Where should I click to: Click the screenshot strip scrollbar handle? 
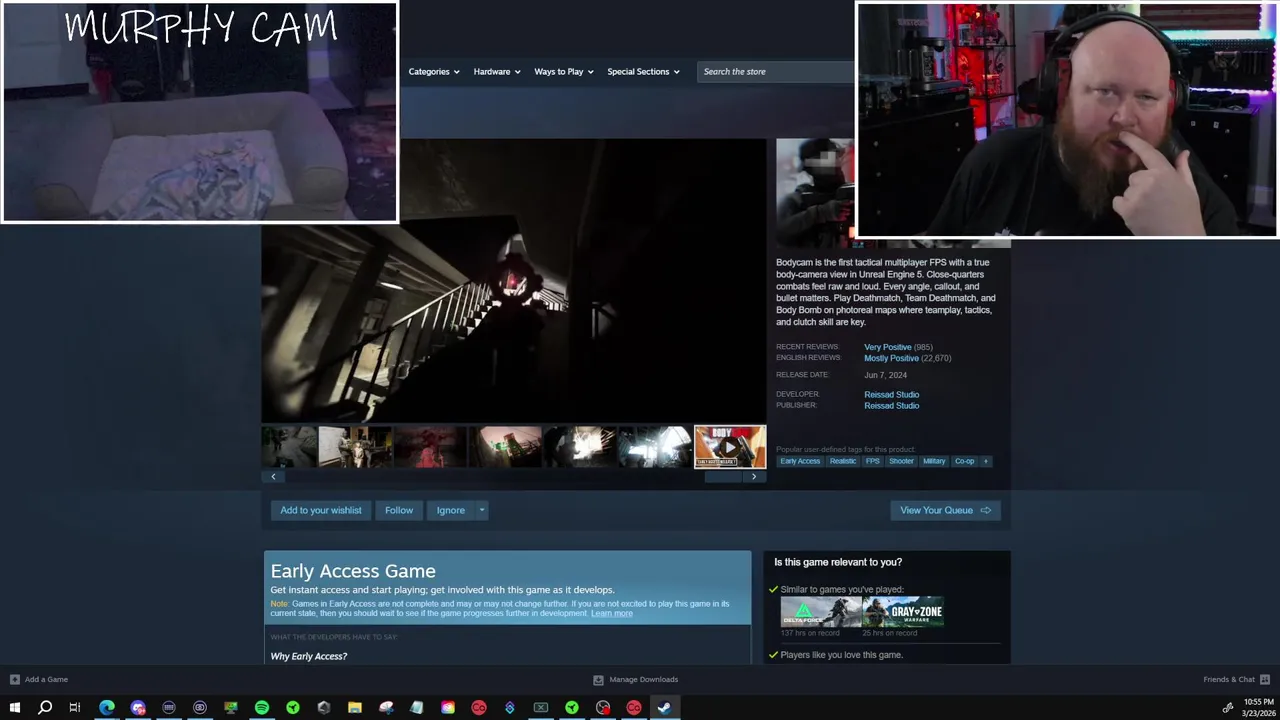(x=723, y=477)
